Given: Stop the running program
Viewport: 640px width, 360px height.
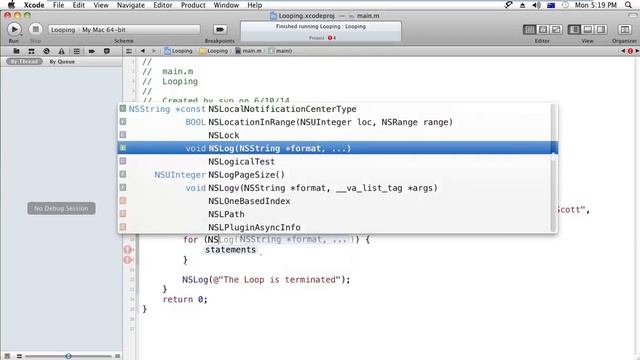Looking at the screenshot, I should (36, 29).
